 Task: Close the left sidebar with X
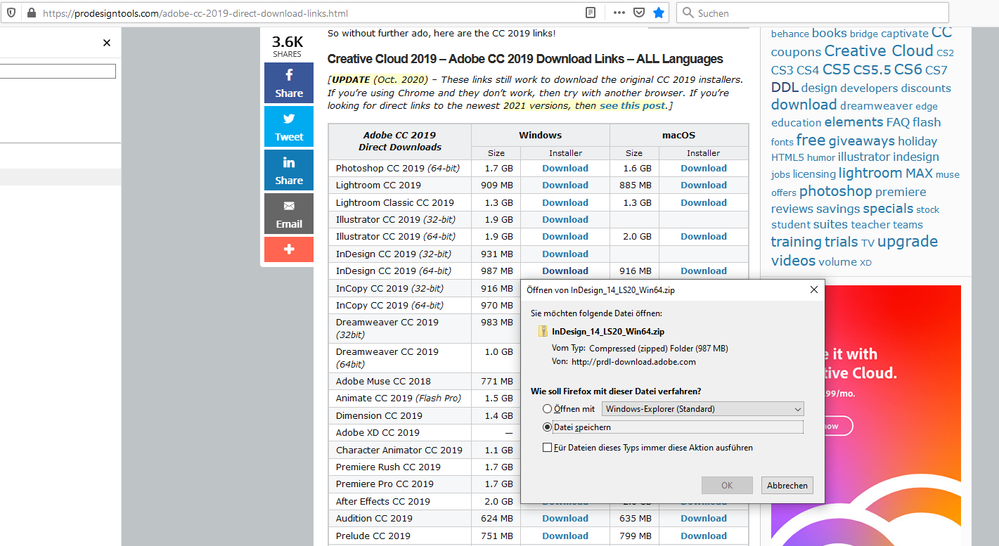[106, 43]
